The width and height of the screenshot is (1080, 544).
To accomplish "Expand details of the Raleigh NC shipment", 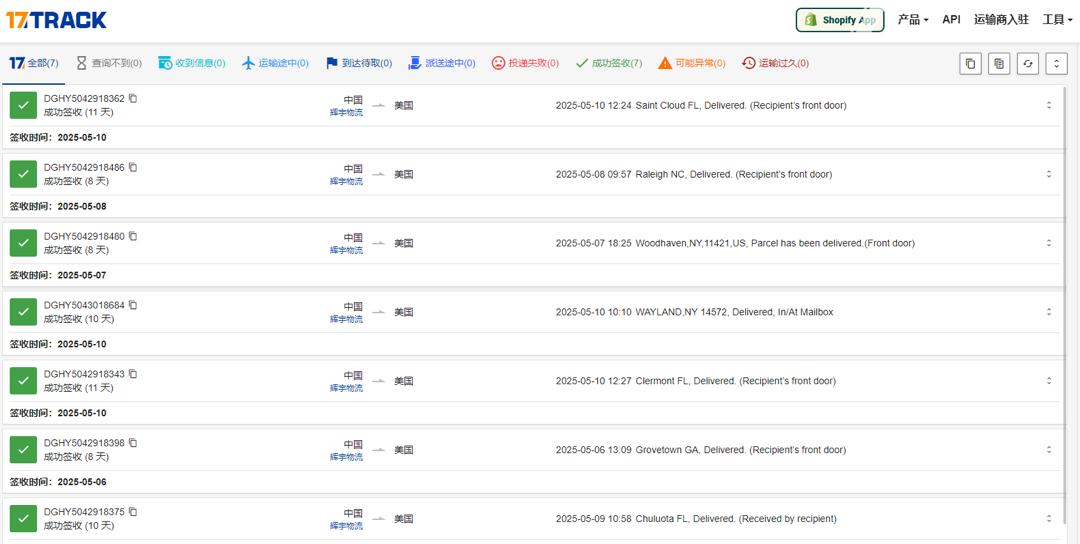I will tap(1049, 174).
